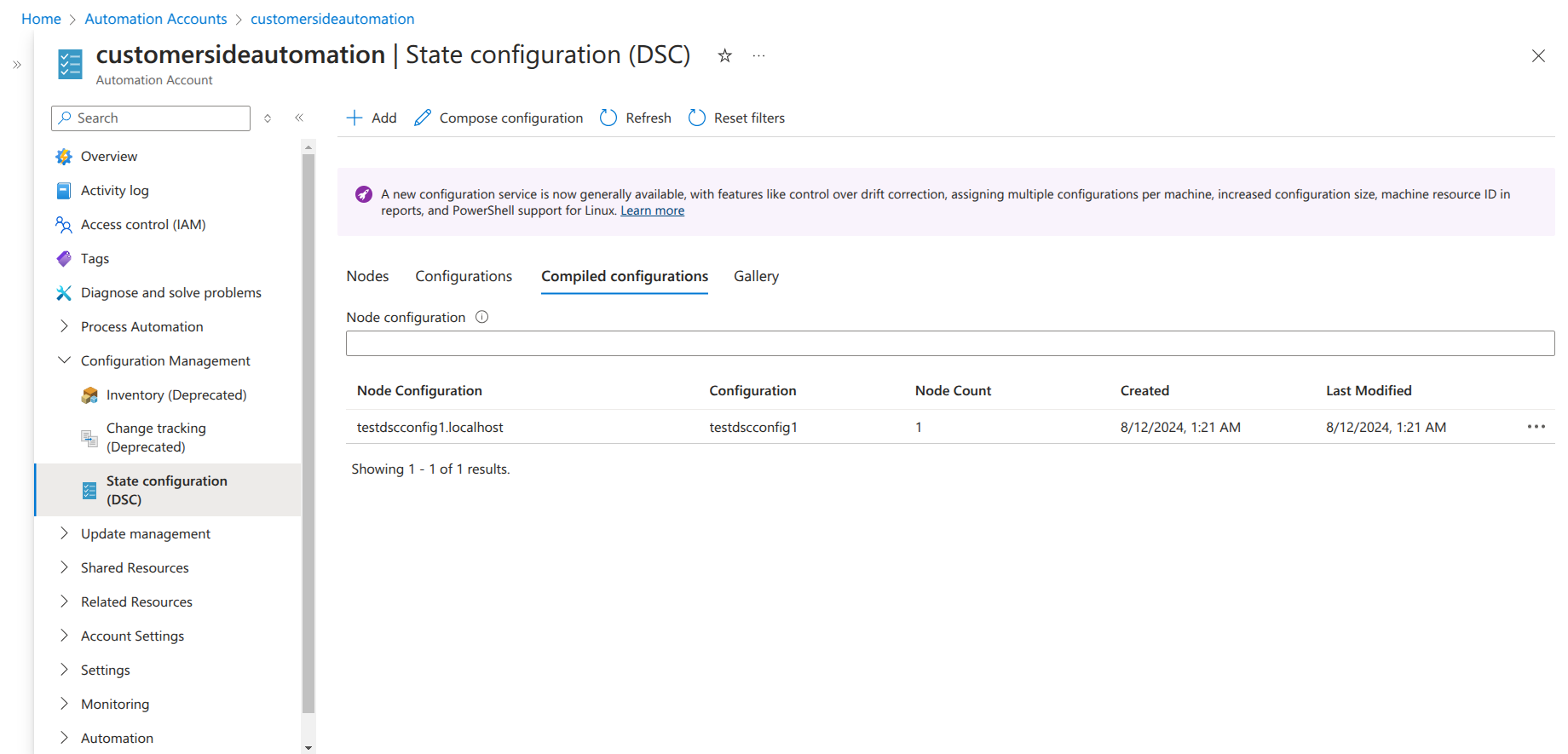Viewport: 1568px width, 754px height.
Task: Open the more options ellipsis in the title
Action: (x=758, y=55)
